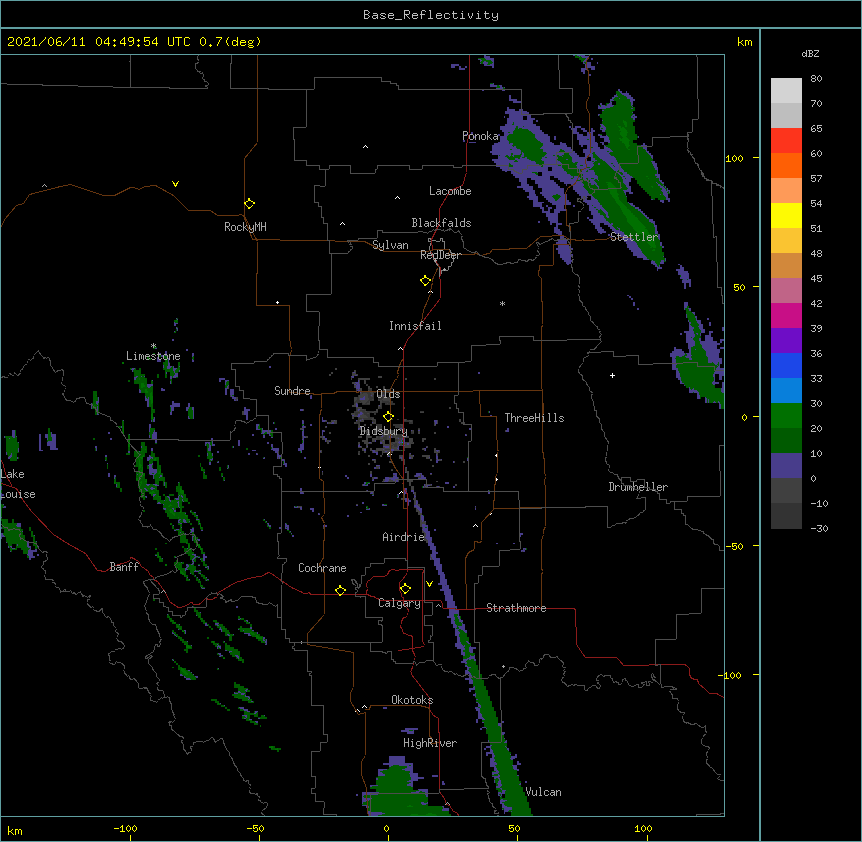This screenshot has width=862, height=842.
Task: Select the HighRiver label
Action: 430,743
